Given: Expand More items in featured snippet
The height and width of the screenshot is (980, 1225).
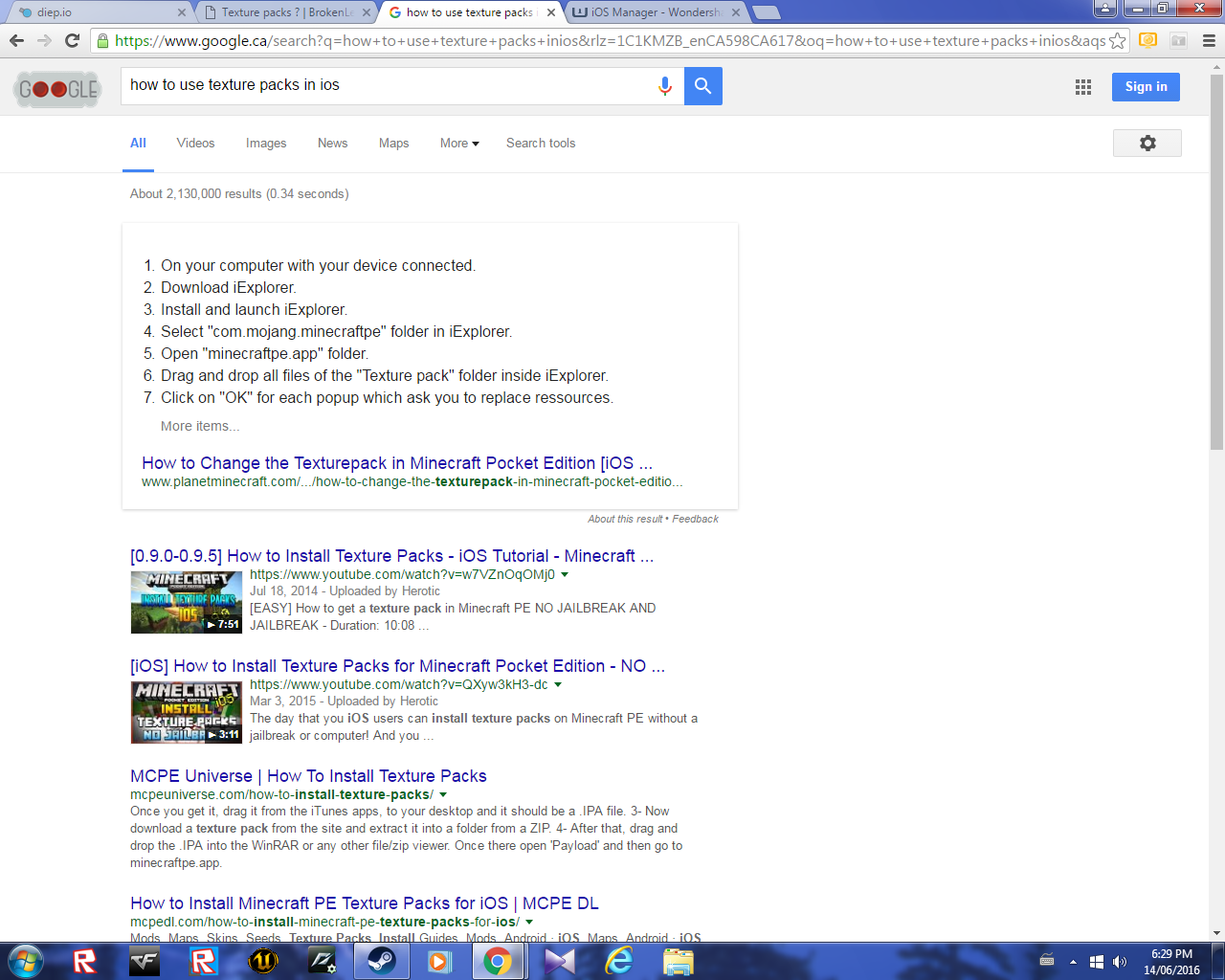Looking at the screenshot, I should pyautogui.click(x=200, y=427).
